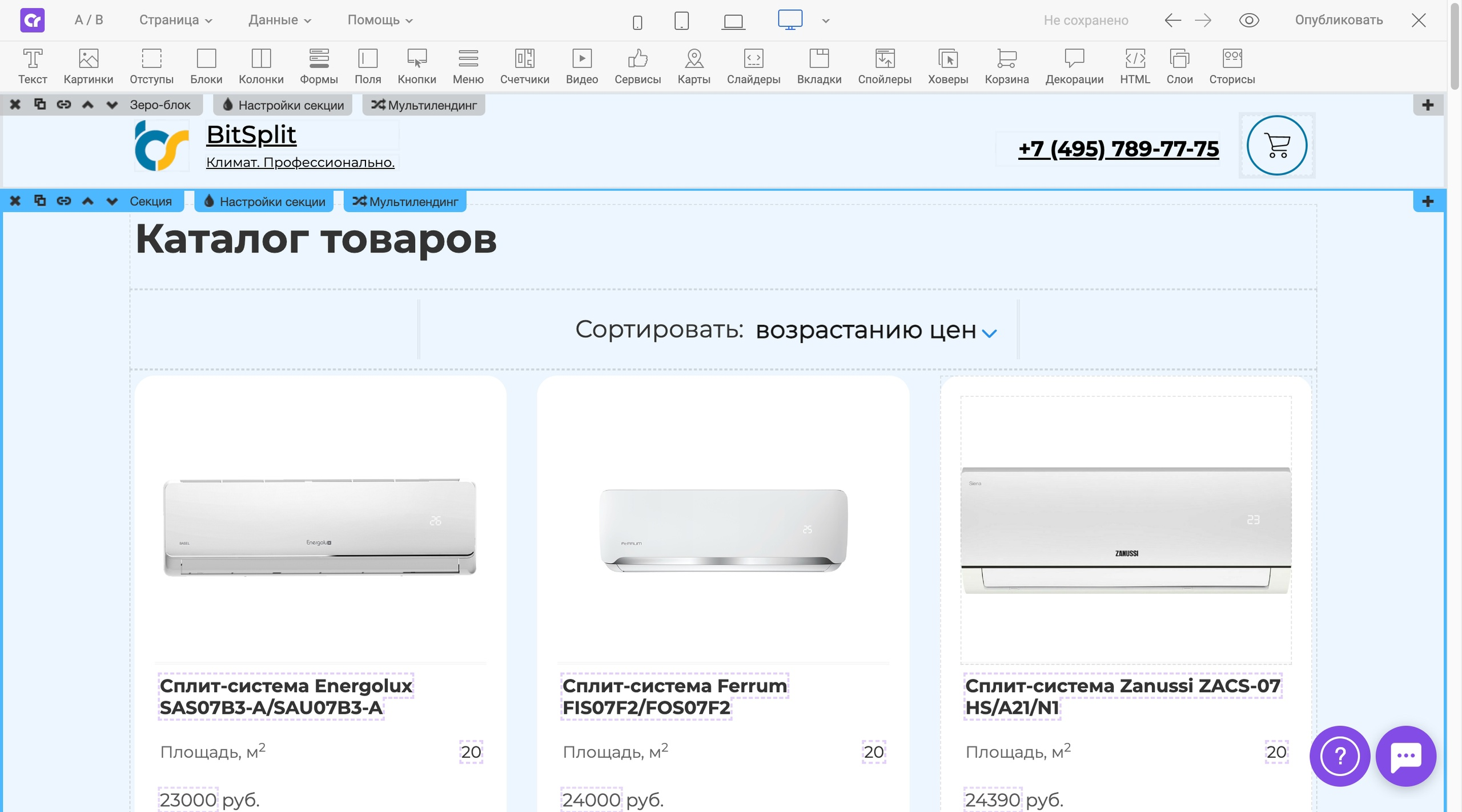
Task: Switch to laptop preview
Action: click(733, 22)
